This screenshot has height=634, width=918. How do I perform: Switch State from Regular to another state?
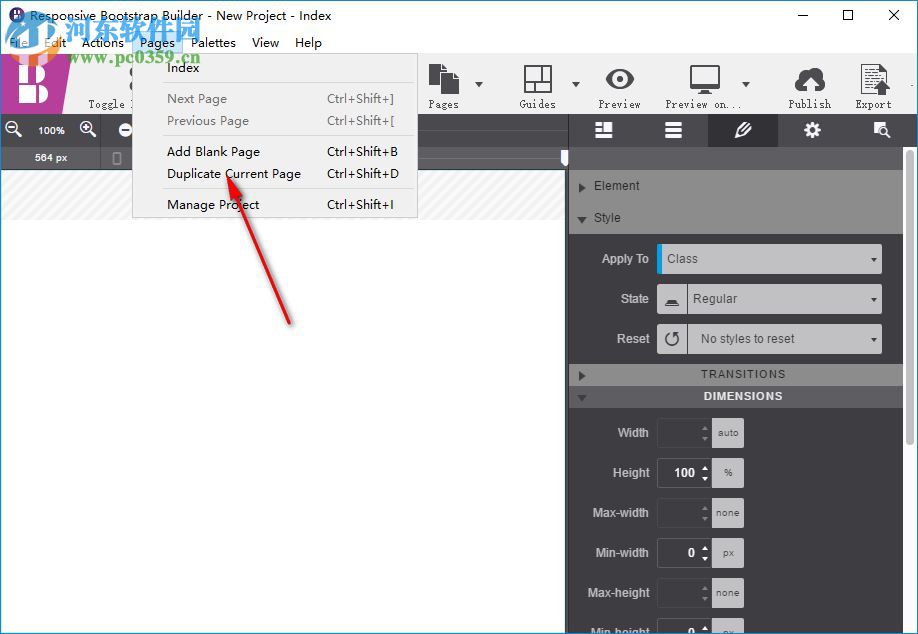pos(783,298)
